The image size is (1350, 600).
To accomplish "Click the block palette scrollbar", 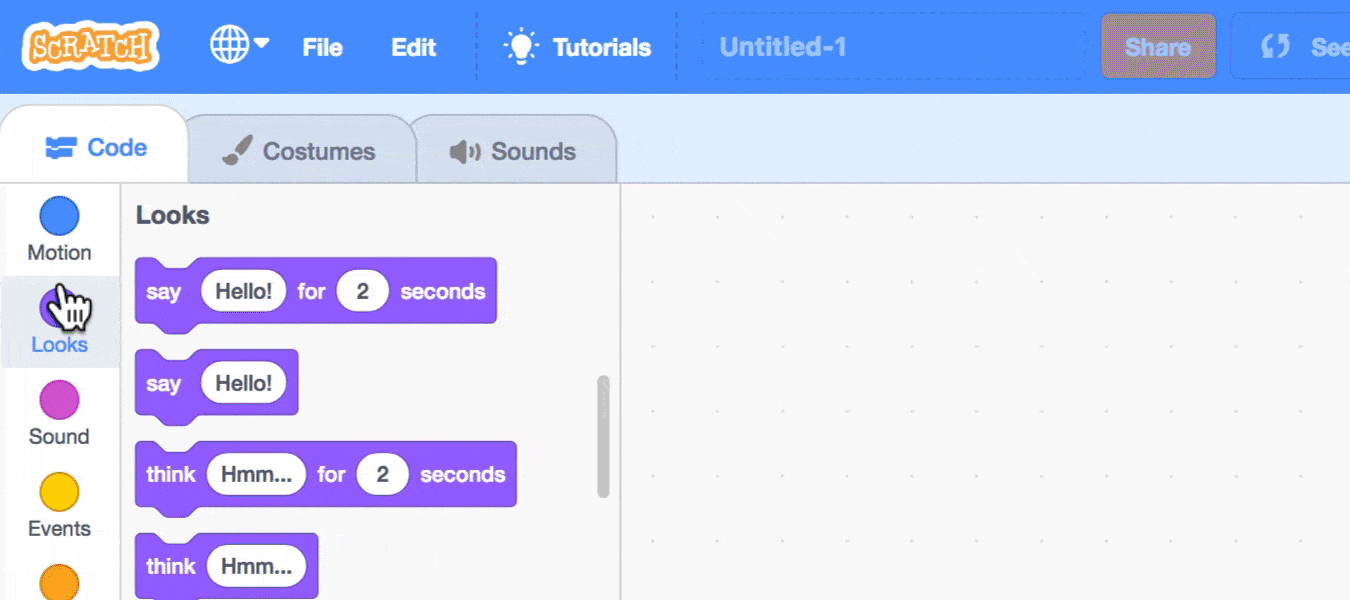I will tap(603, 436).
